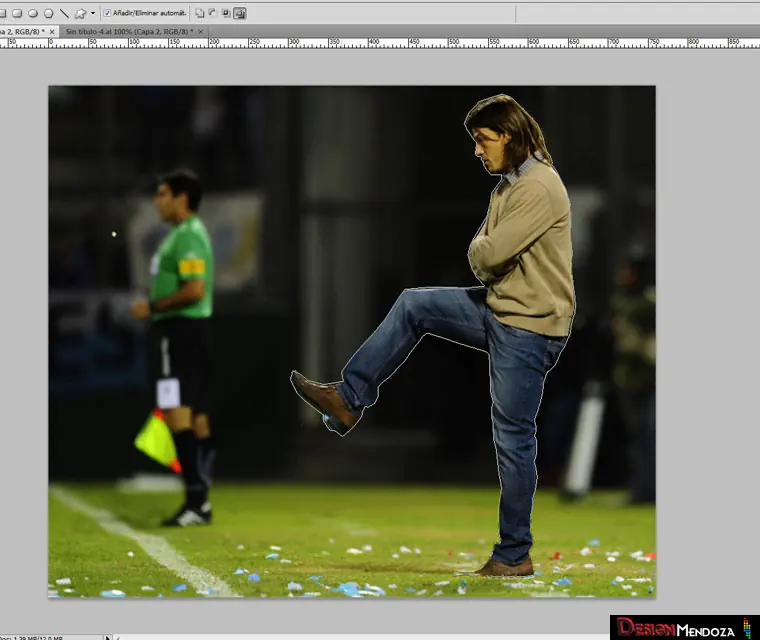Select the Polygon shape tool
The image size is (760, 640).
[x=48, y=14]
